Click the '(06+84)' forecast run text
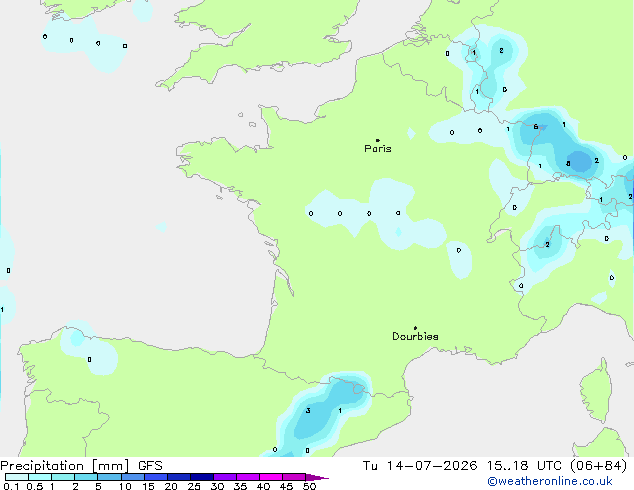The image size is (634, 490). (599, 466)
